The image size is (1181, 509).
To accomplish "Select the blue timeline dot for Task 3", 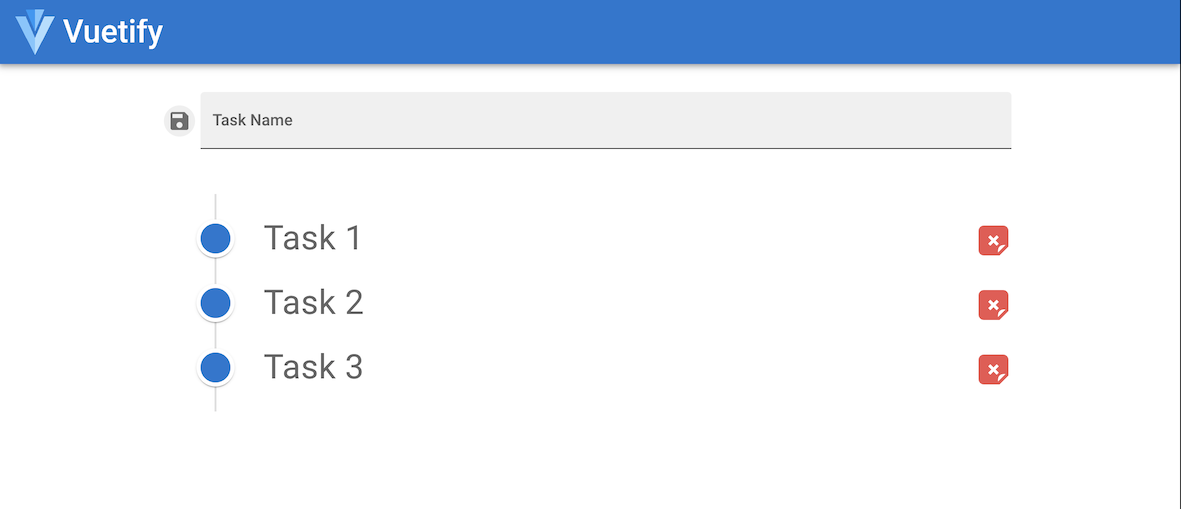I will click(x=216, y=368).
